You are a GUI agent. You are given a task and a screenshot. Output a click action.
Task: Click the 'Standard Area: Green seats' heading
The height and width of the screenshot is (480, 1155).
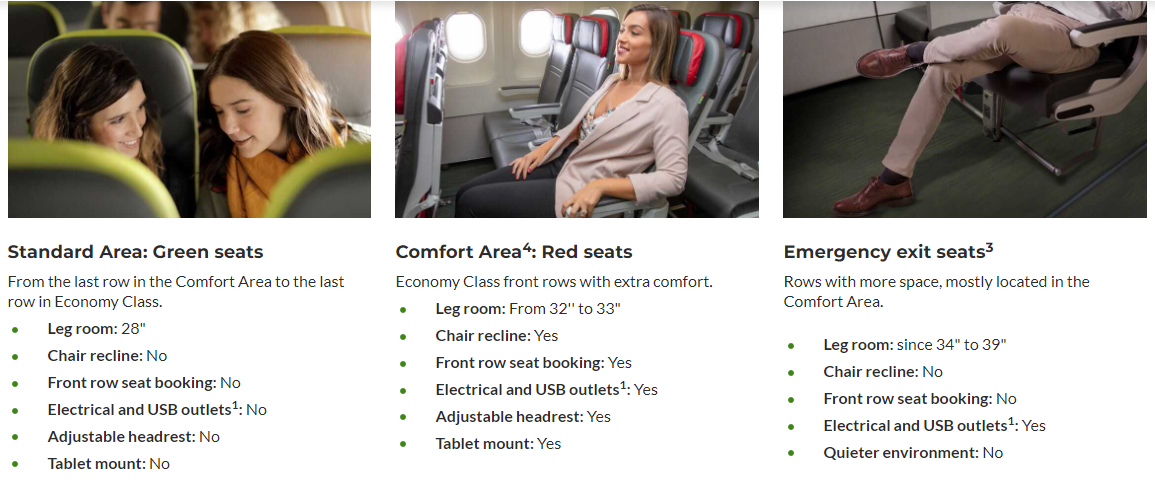(x=136, y=252)
